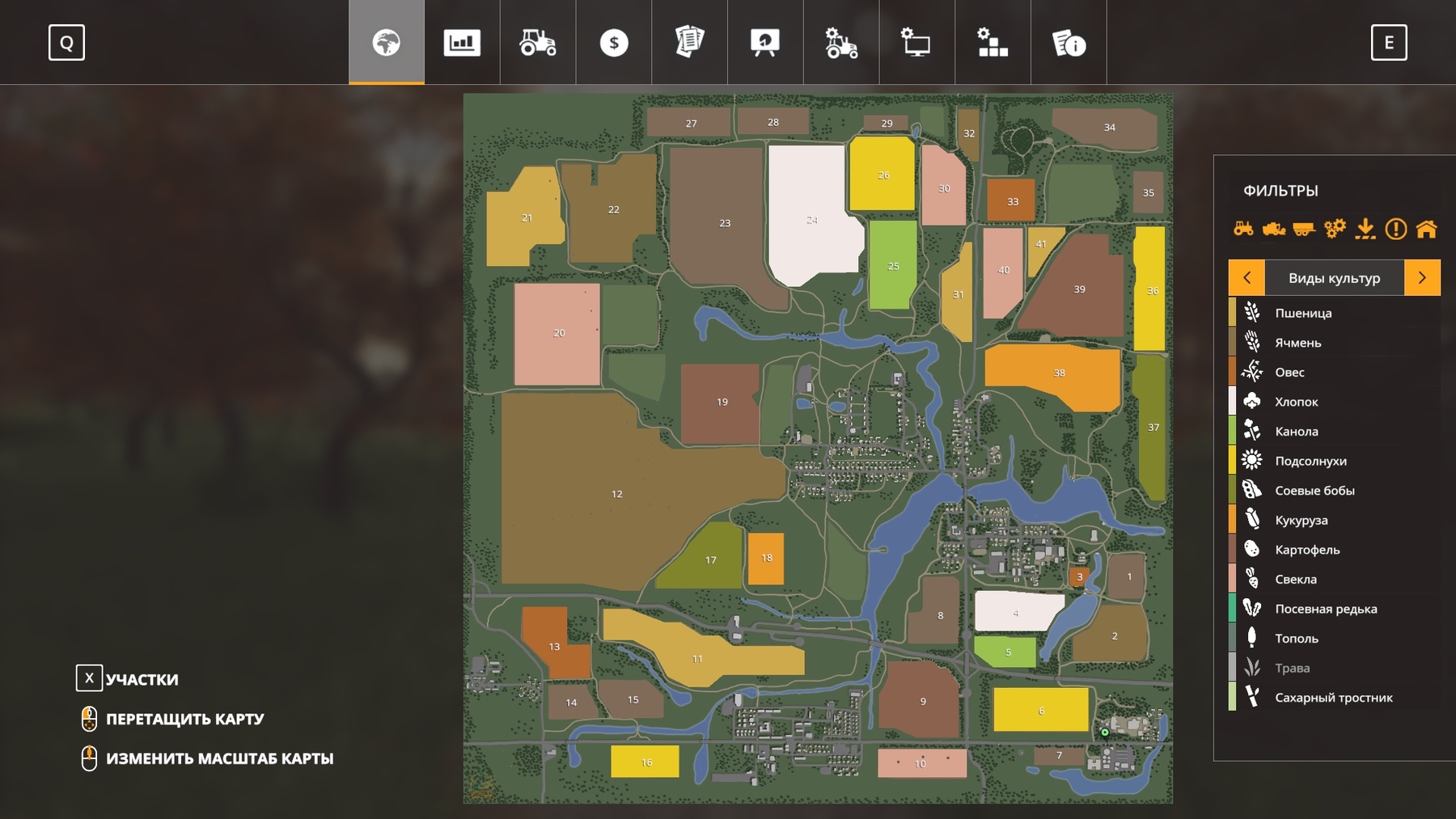Toggle the exclamation mark filter icon
The height and width of the screenshot is (819, 1456).
[1396, 229]
